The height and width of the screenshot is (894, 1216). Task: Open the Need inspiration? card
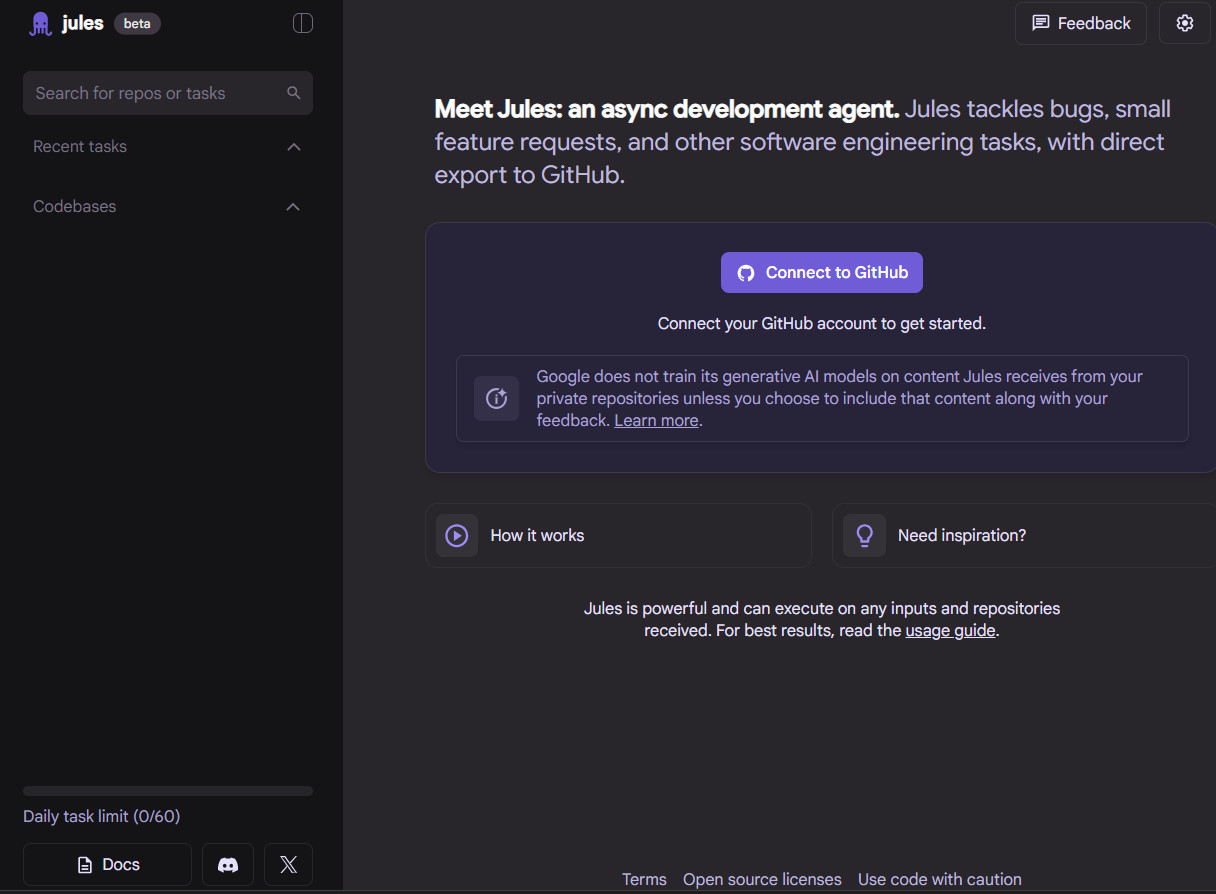pos(1024,535)
